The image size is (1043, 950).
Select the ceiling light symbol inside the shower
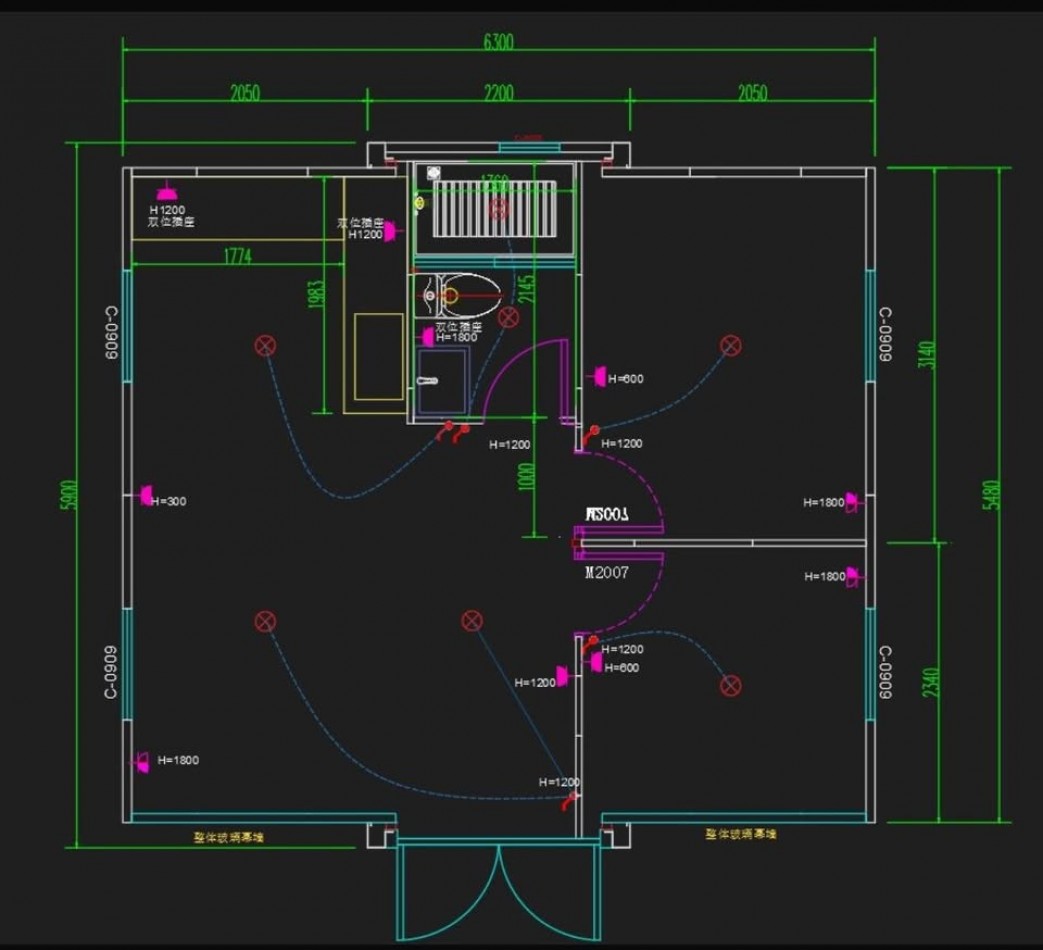(498, 208)
